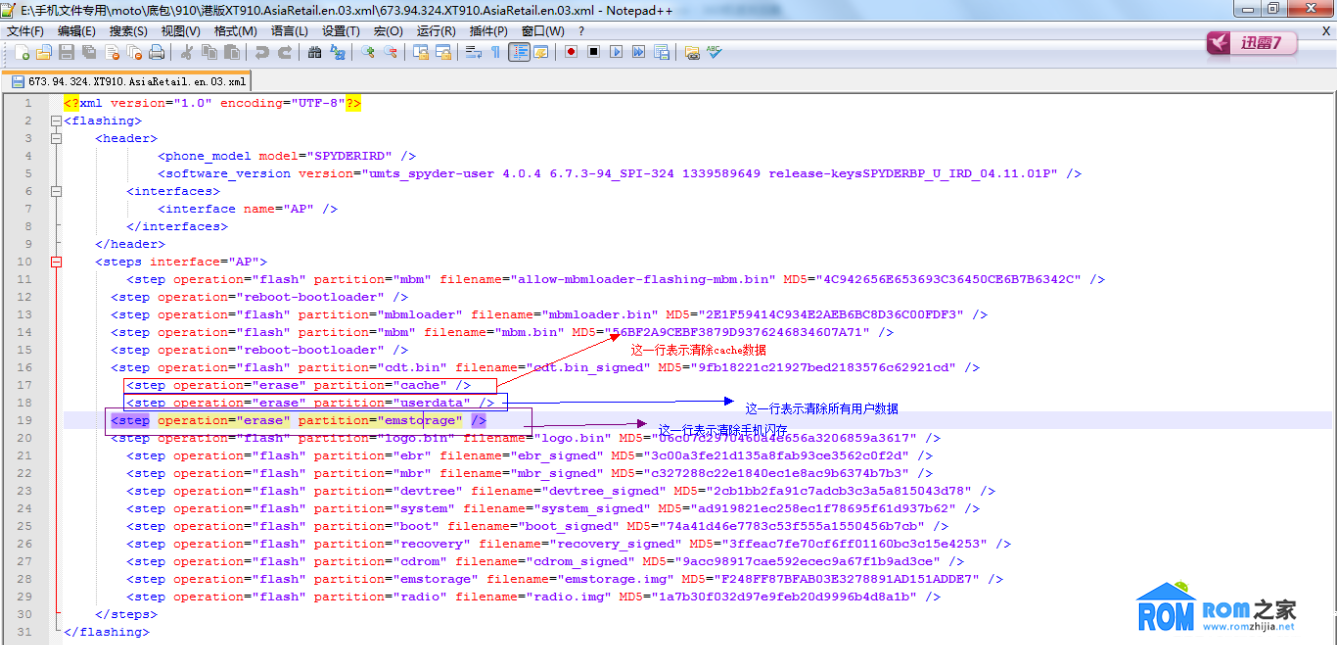Open the 运行(R) menu
1338x645 pixels.
click(x=436, y=31)
